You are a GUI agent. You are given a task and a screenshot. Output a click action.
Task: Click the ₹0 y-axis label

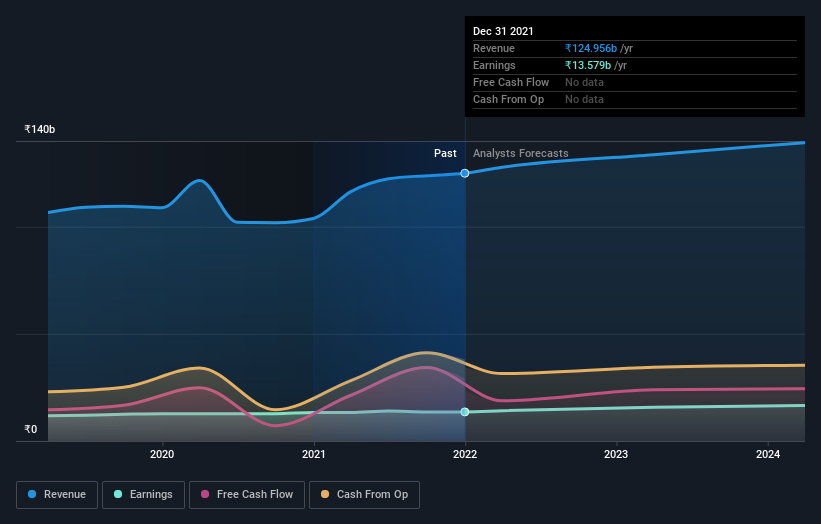coord(31,429)
